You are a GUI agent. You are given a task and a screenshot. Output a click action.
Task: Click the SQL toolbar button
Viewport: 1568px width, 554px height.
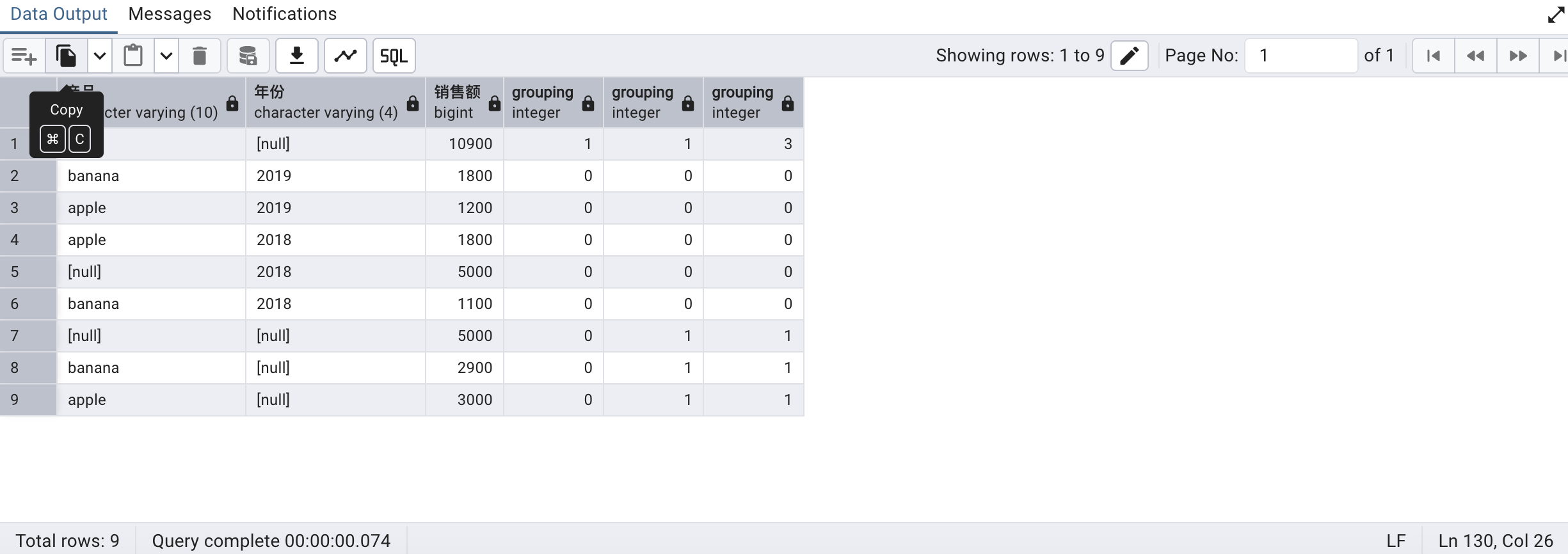point(394,56)
